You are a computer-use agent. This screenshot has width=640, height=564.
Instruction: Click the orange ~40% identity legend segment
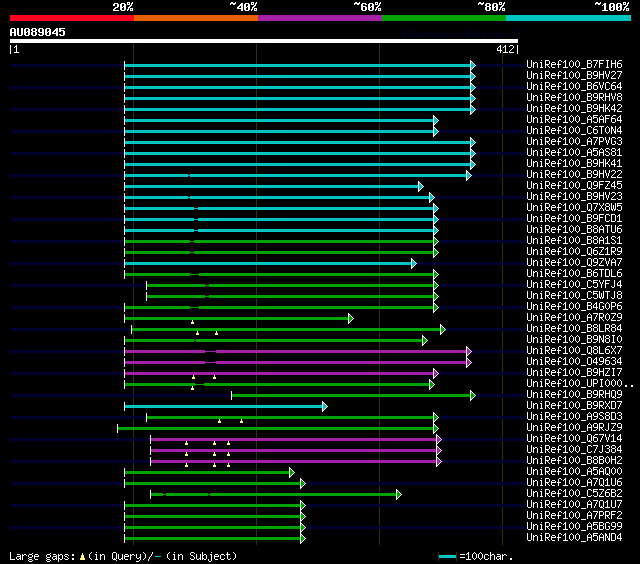(196, 18)
